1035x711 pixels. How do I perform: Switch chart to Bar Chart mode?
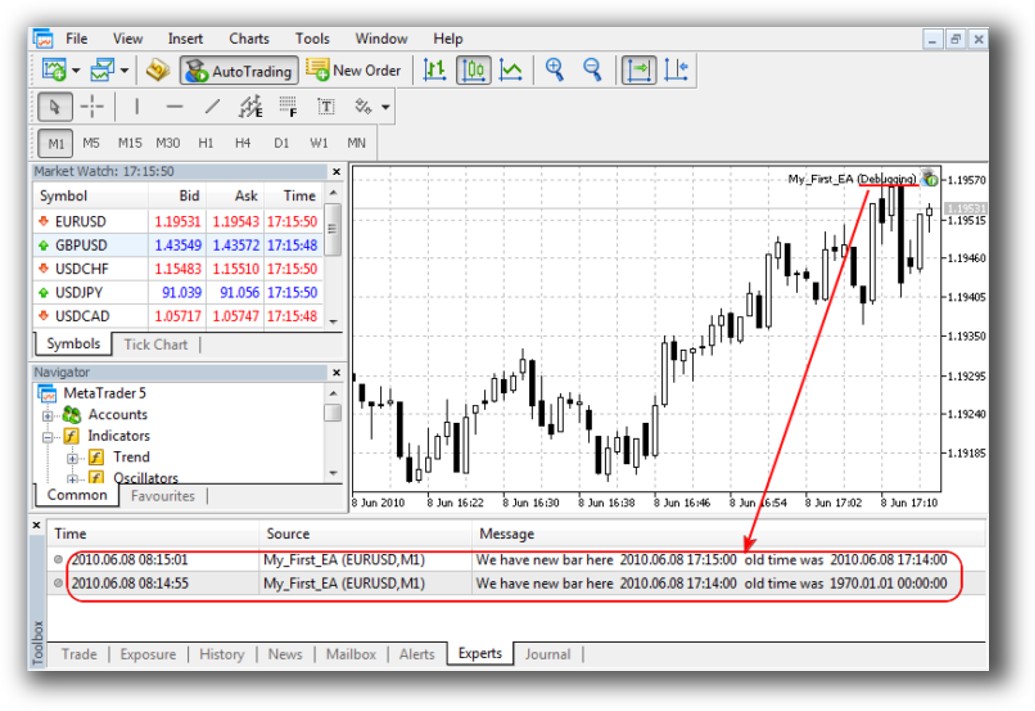tap(434, 70)
